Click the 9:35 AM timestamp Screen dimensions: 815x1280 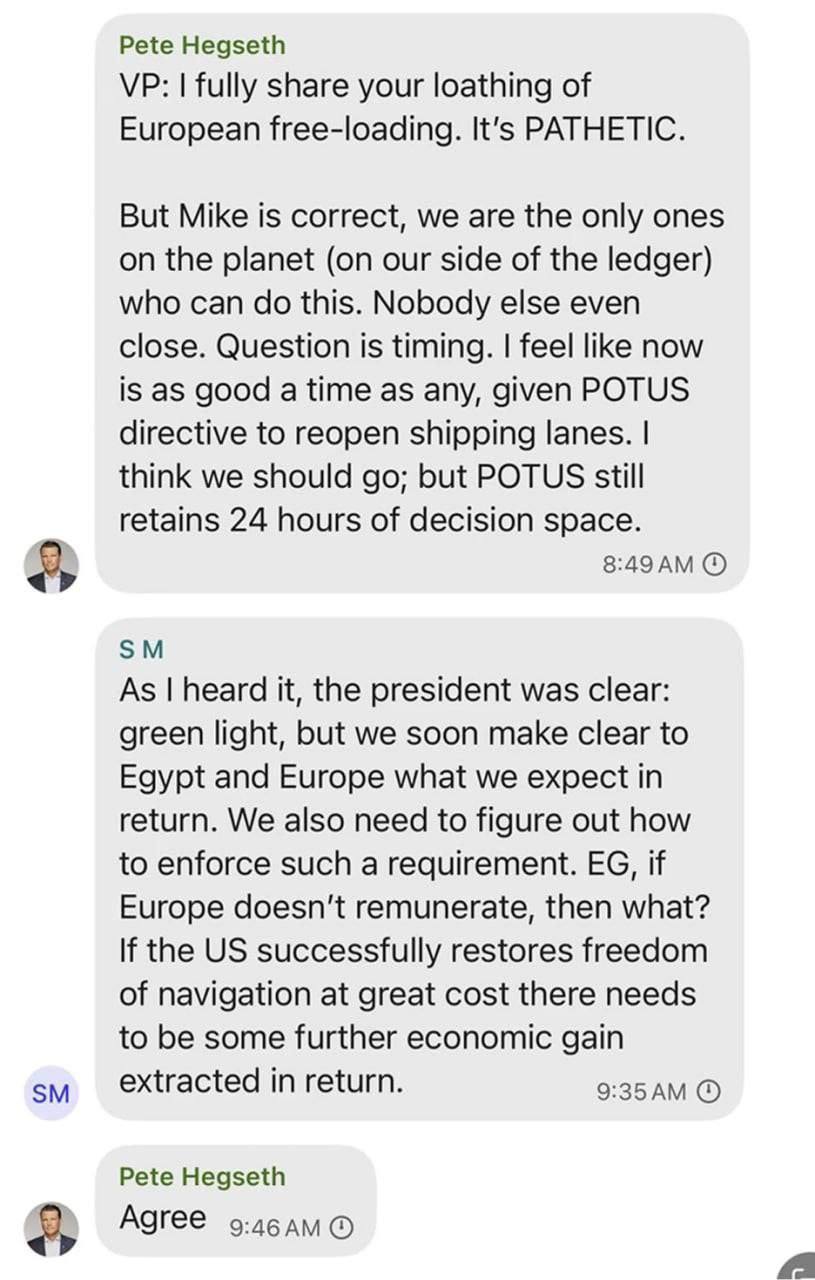point(641,1092)
